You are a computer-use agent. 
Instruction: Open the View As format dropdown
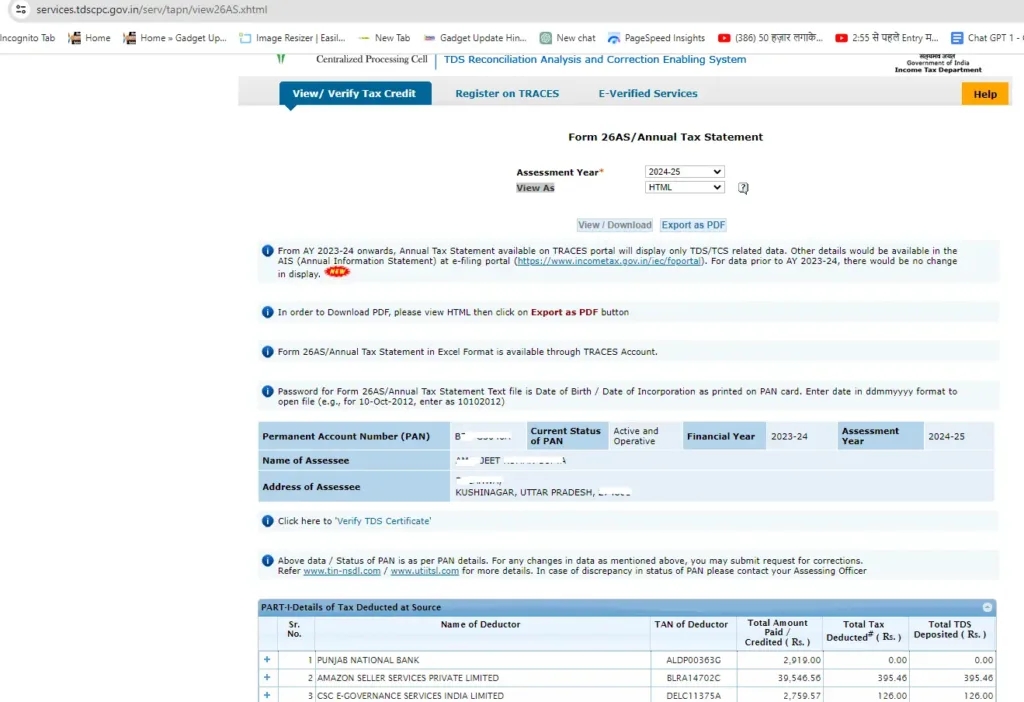click(x=684, y=187)
